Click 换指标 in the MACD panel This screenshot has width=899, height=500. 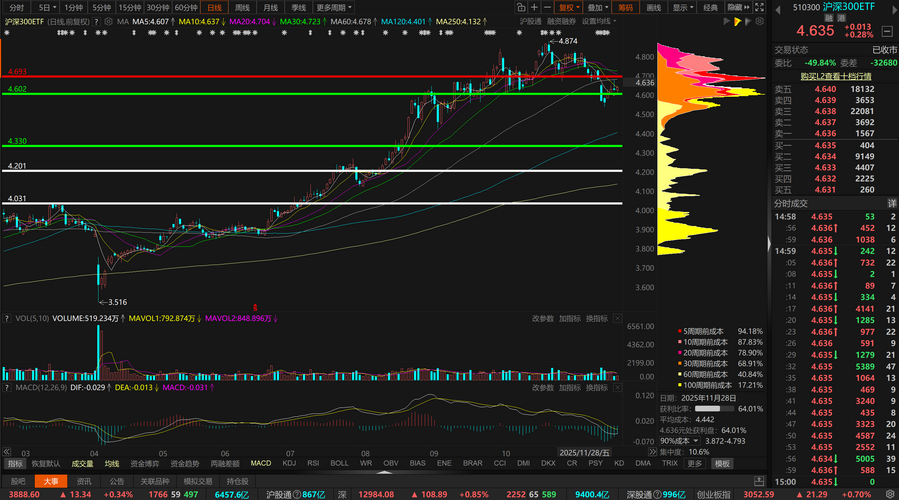pos(597,388)
